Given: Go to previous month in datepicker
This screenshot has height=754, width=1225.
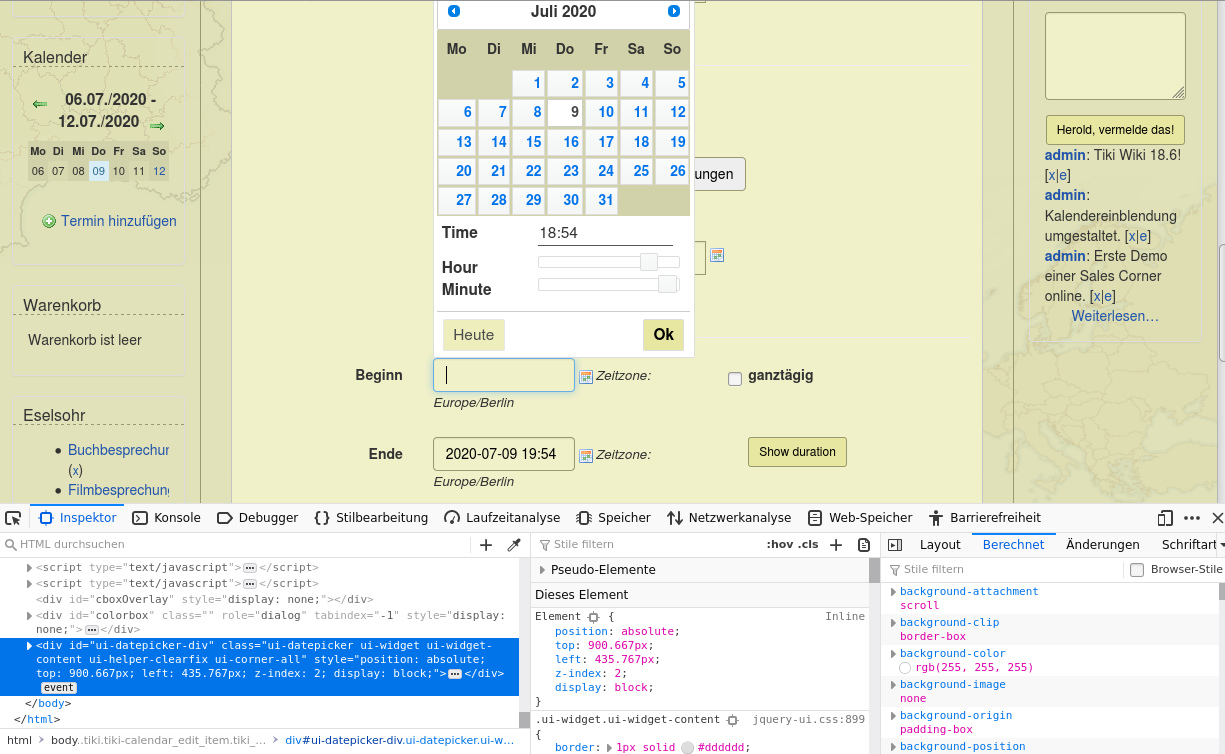Looking at the screenshot, I should tap(454, 11).
